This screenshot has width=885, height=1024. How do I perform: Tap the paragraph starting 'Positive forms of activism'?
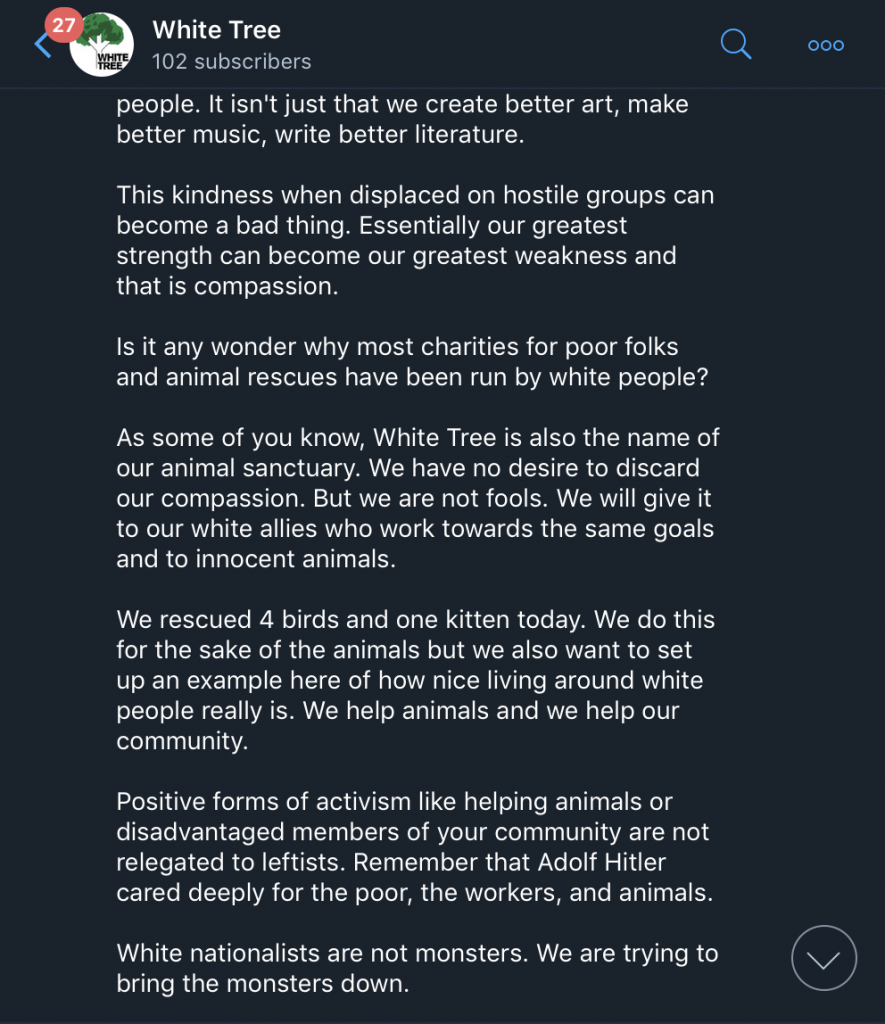pos(414,847)
